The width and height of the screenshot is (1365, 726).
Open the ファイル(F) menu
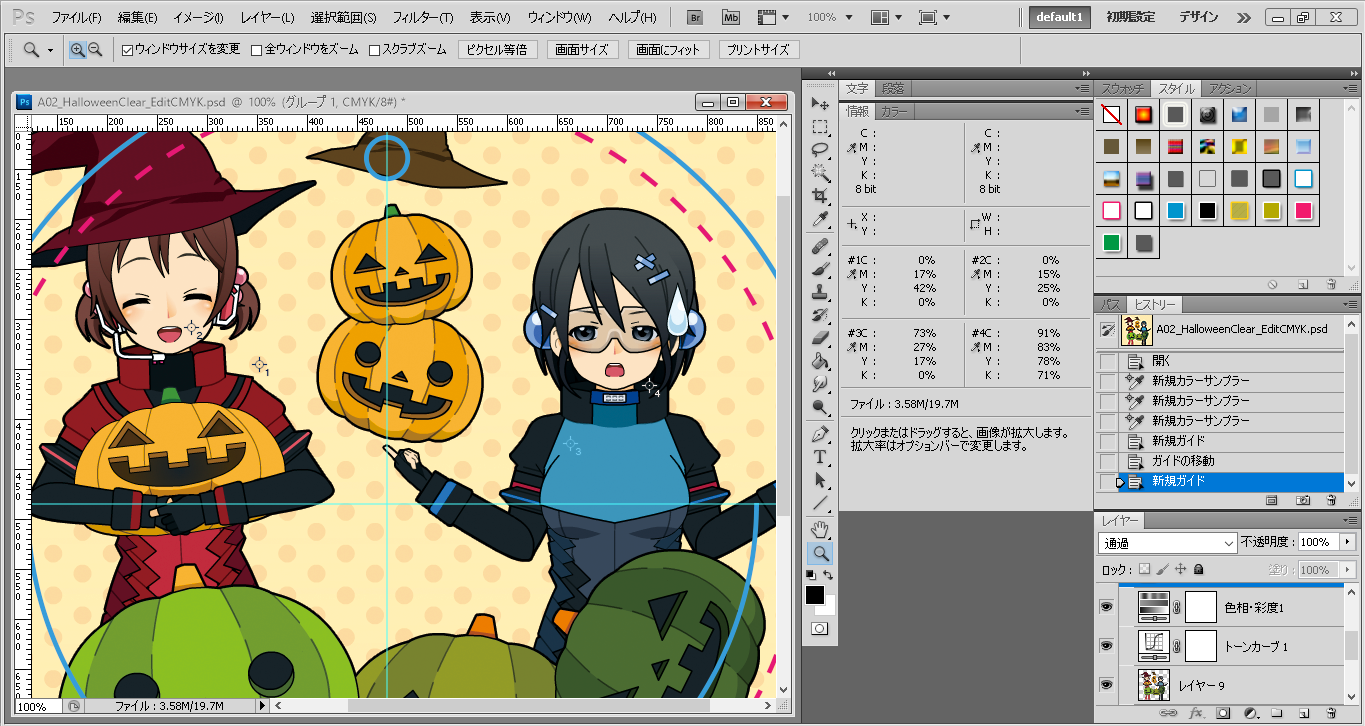click(76, 18)
